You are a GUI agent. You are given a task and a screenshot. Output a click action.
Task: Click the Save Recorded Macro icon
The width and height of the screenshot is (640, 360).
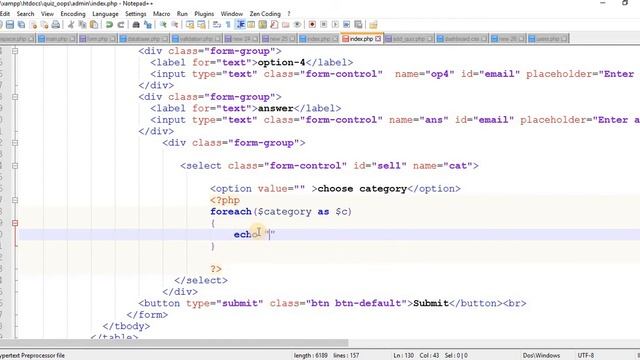click(358, 24)
